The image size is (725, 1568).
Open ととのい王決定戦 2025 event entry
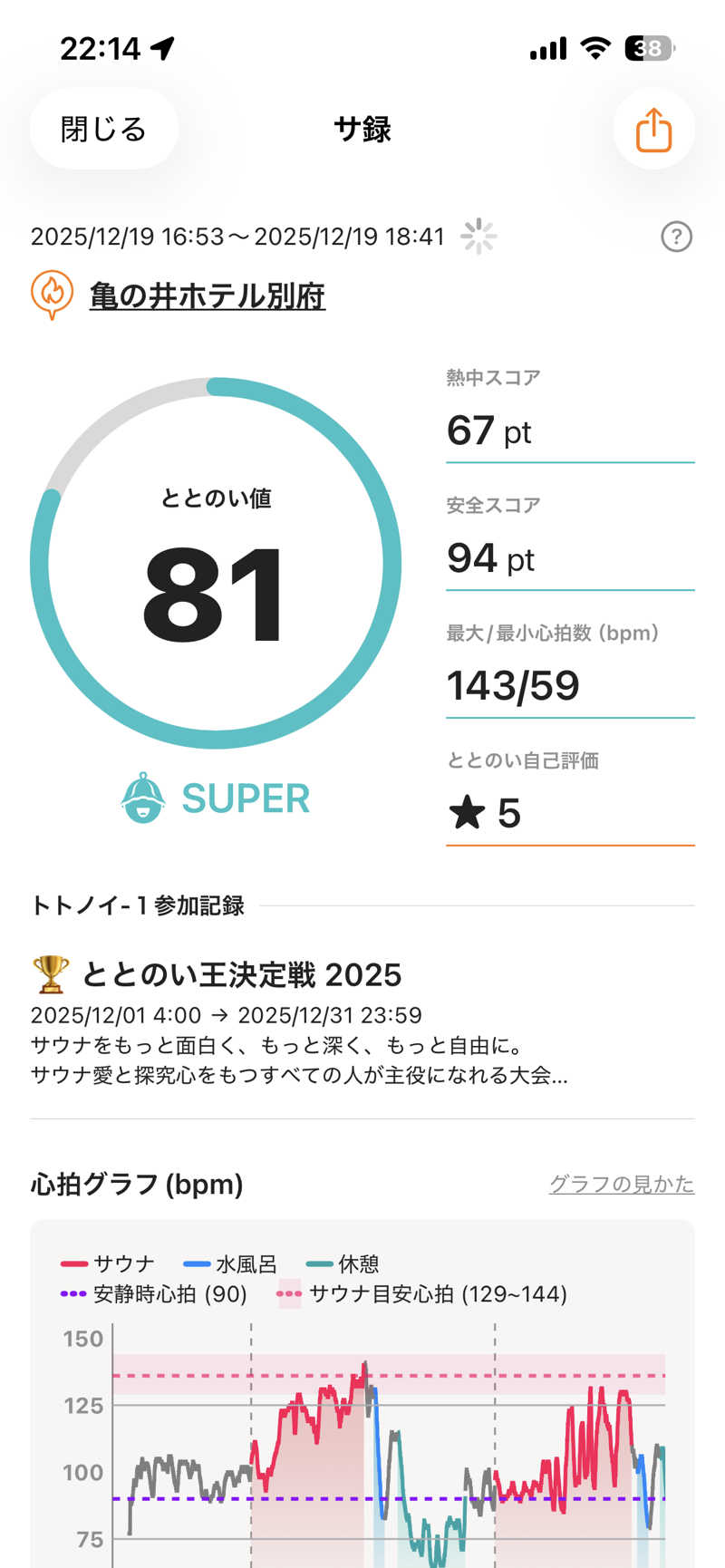point(241,975)
